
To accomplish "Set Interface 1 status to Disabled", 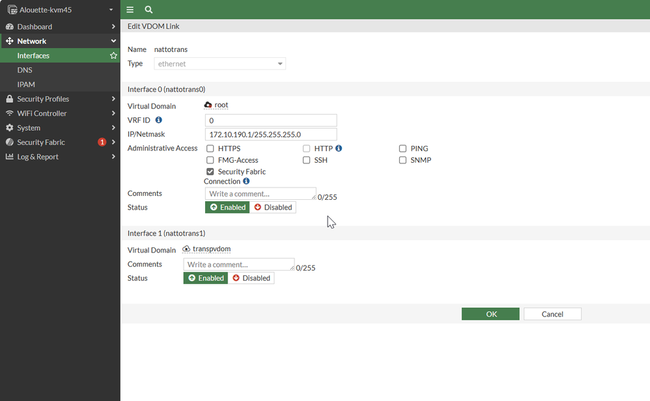I will point(251,278).
